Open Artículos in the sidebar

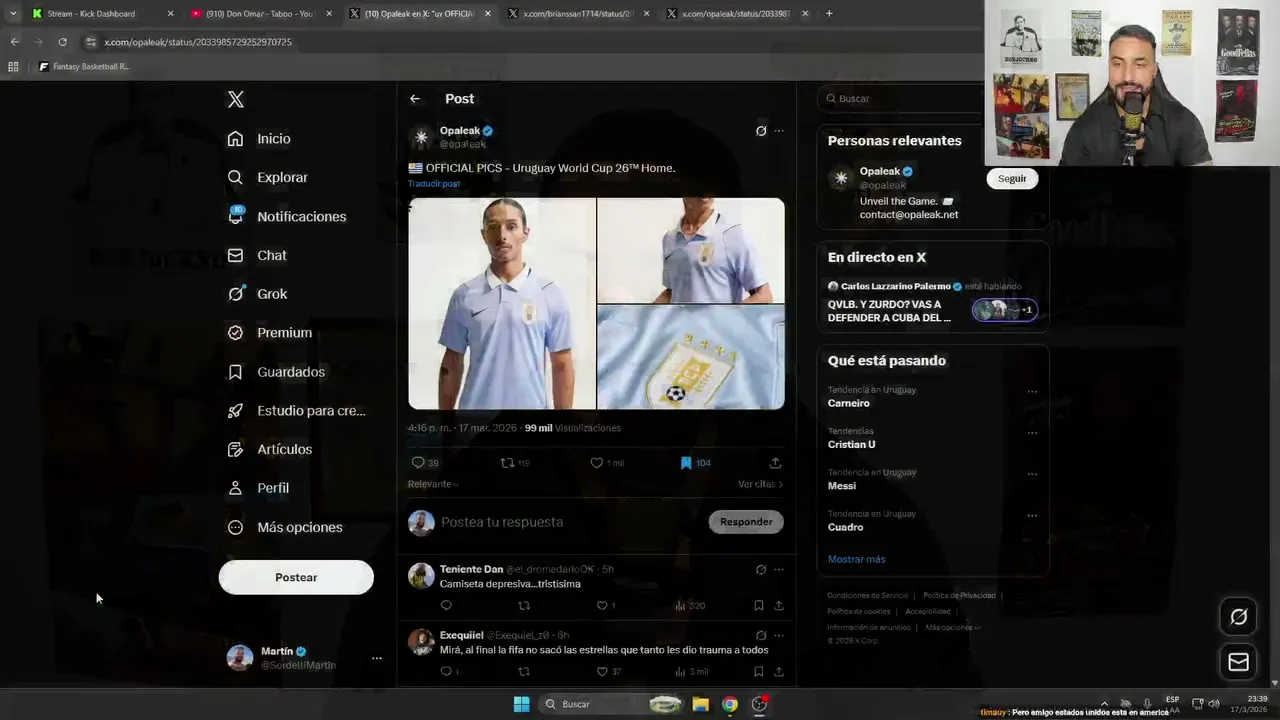point(270,449)
